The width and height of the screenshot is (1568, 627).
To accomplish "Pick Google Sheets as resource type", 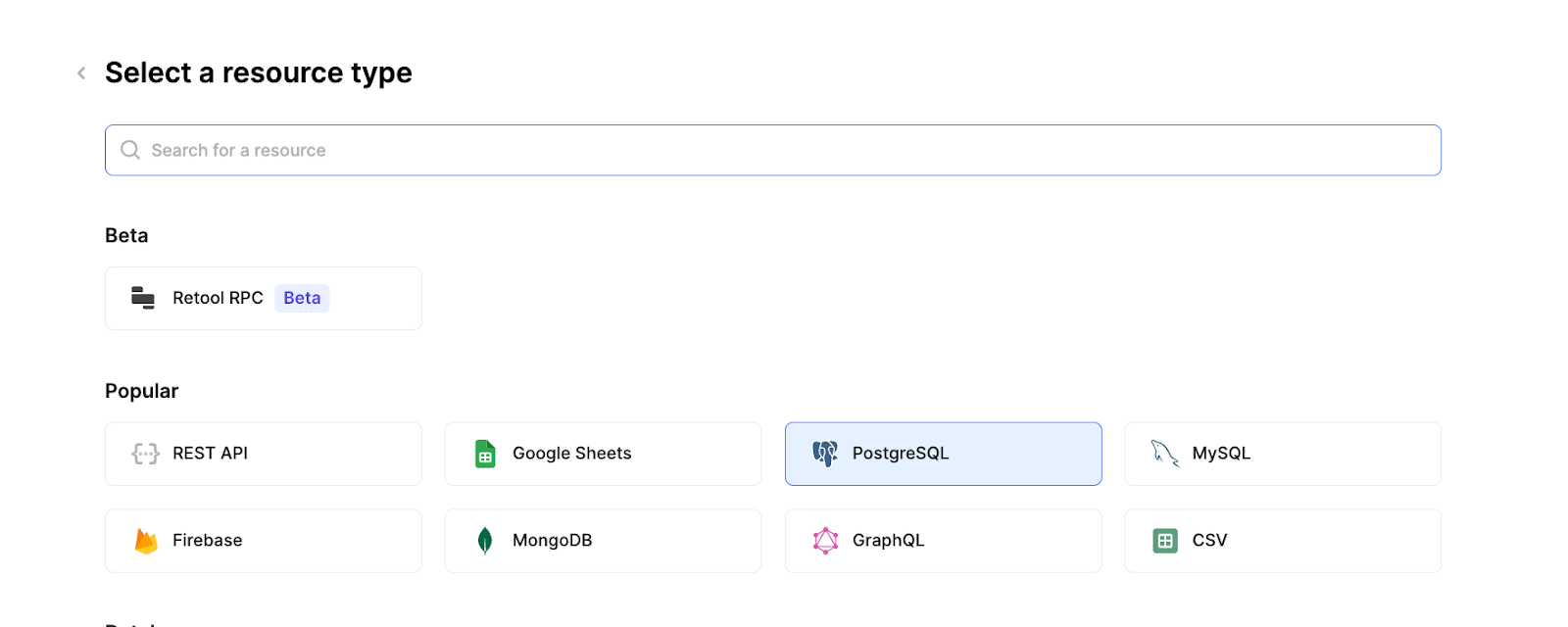I will click(603, 454).
